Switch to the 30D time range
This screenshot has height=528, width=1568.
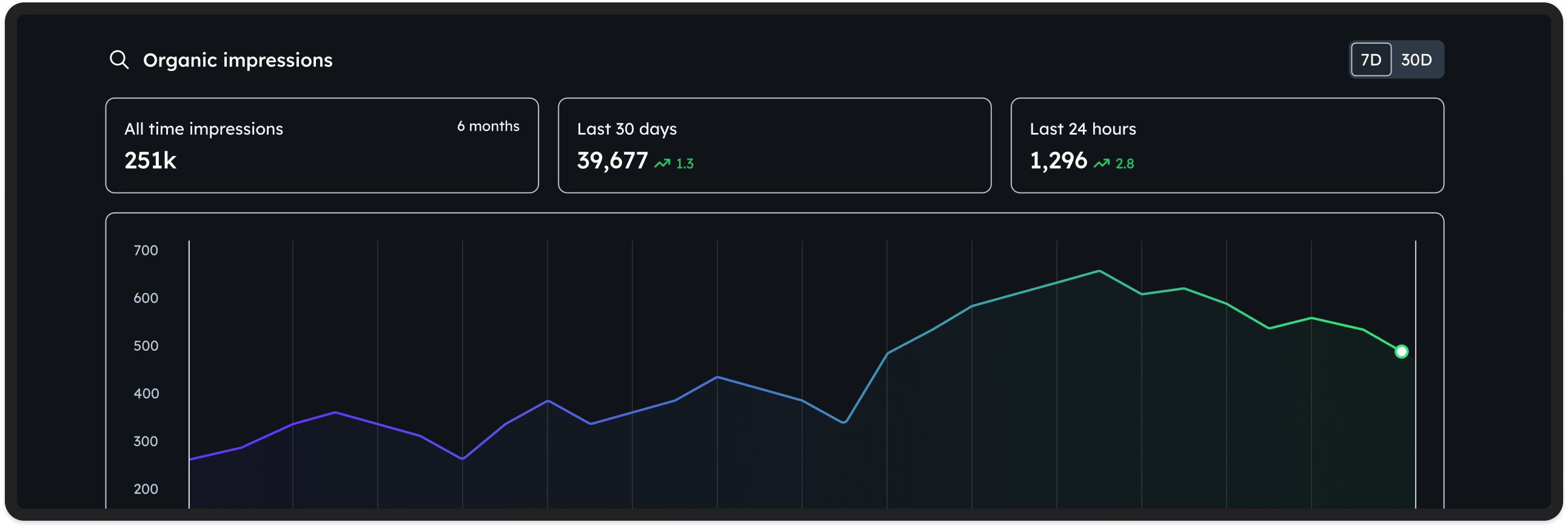coord(1416,59)
